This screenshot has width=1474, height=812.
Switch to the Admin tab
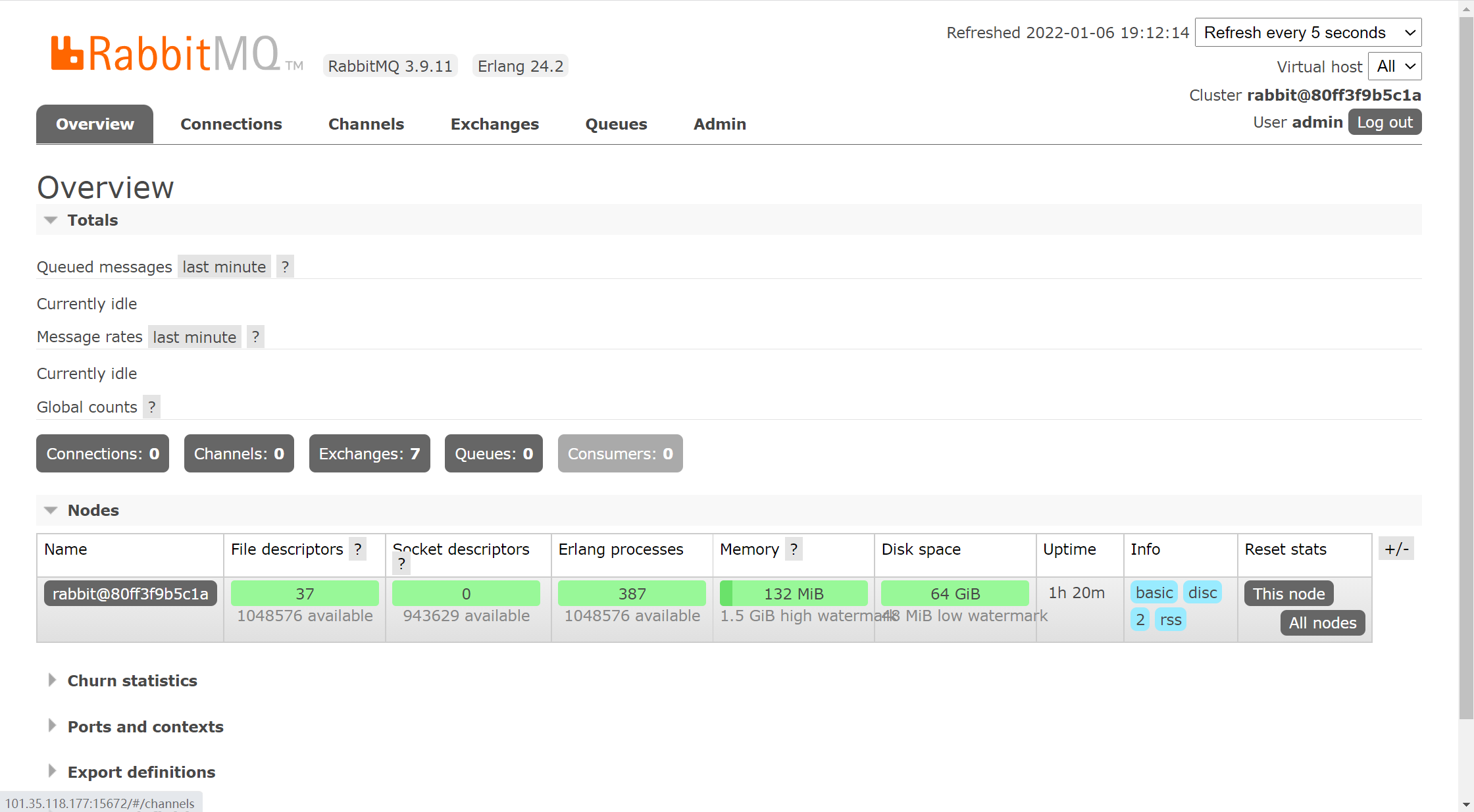(719, 124)
